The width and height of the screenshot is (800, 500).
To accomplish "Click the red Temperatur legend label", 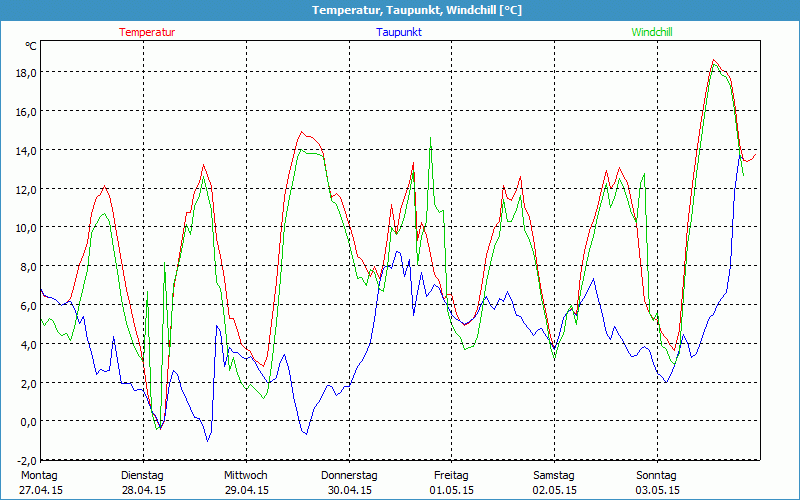I will [147, 32].
